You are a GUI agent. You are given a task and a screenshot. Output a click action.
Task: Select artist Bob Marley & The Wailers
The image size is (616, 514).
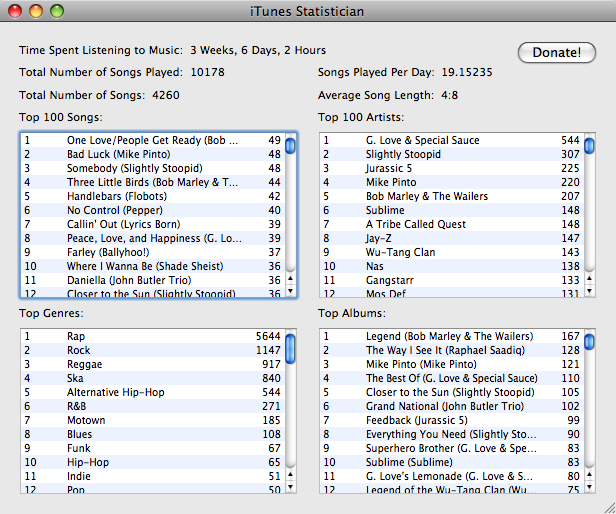[452, 196]
